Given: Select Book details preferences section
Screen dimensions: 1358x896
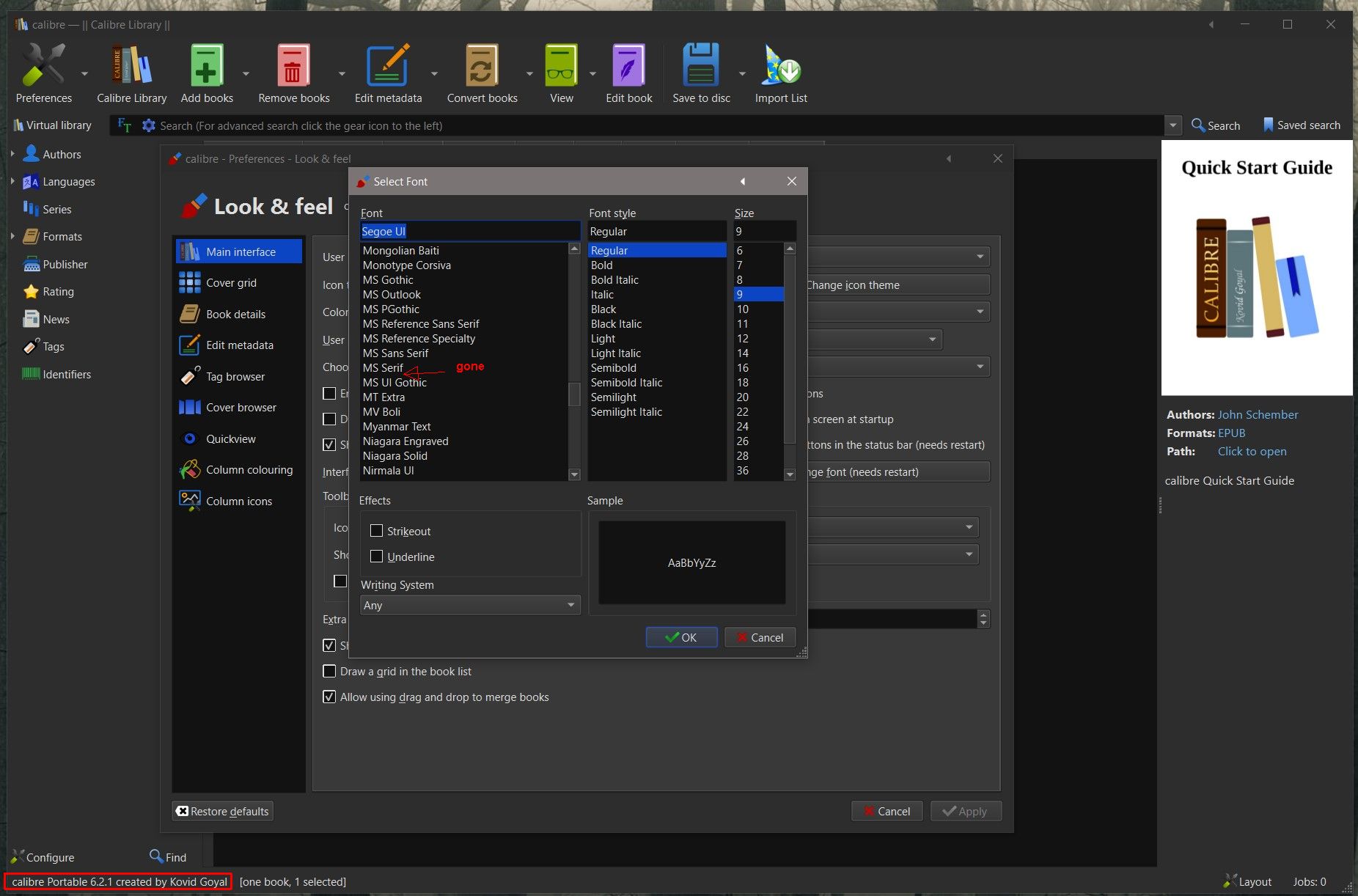Looking at the screenshot, I should [239, 314].
